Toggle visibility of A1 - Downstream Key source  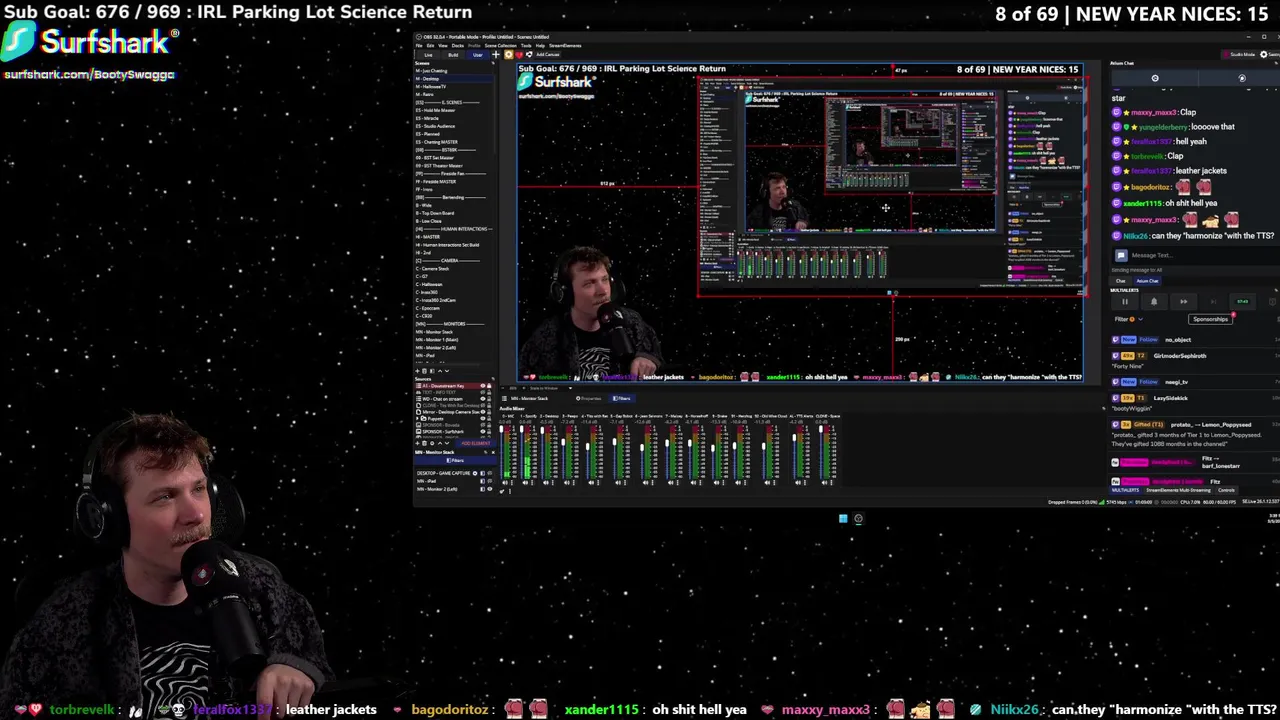click(483, 386)
